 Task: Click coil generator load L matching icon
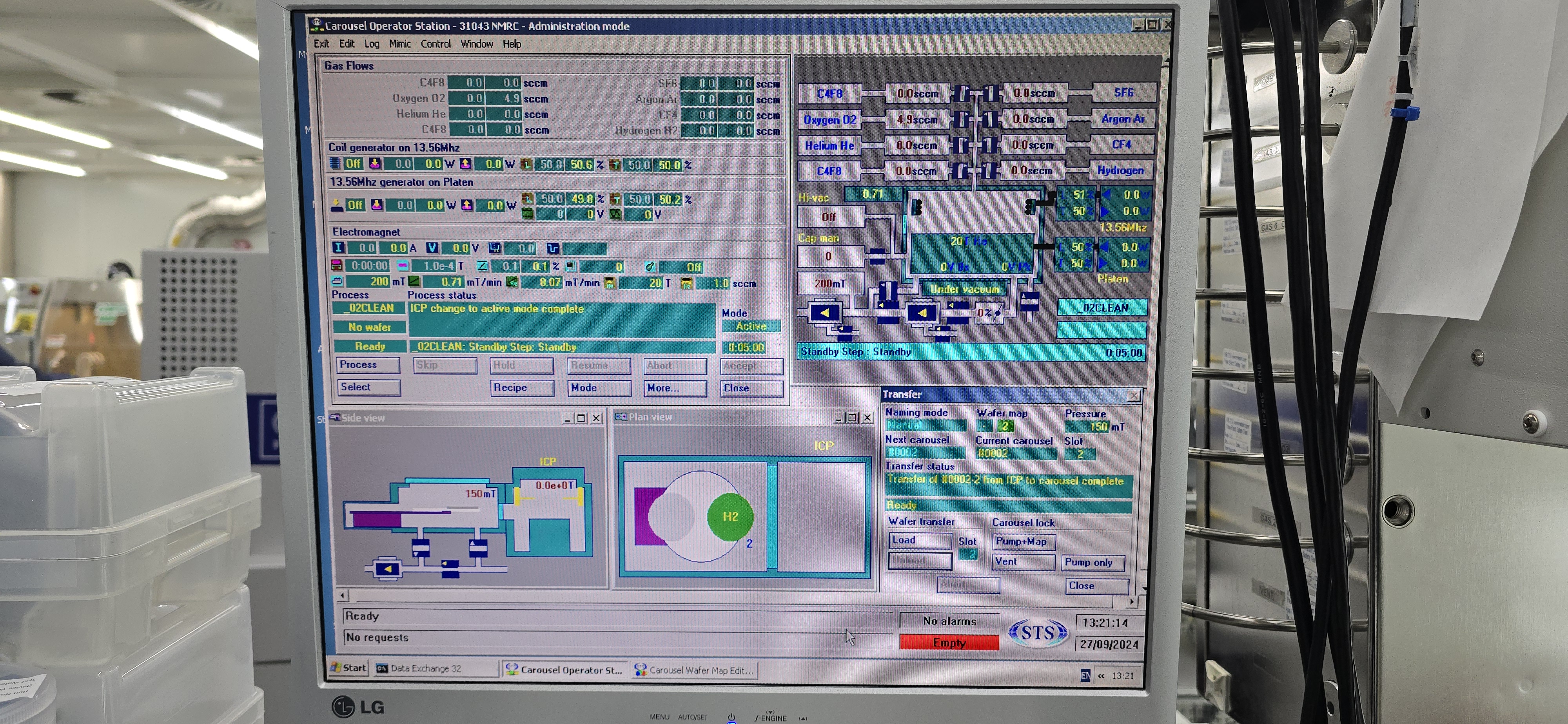(526, 165)
